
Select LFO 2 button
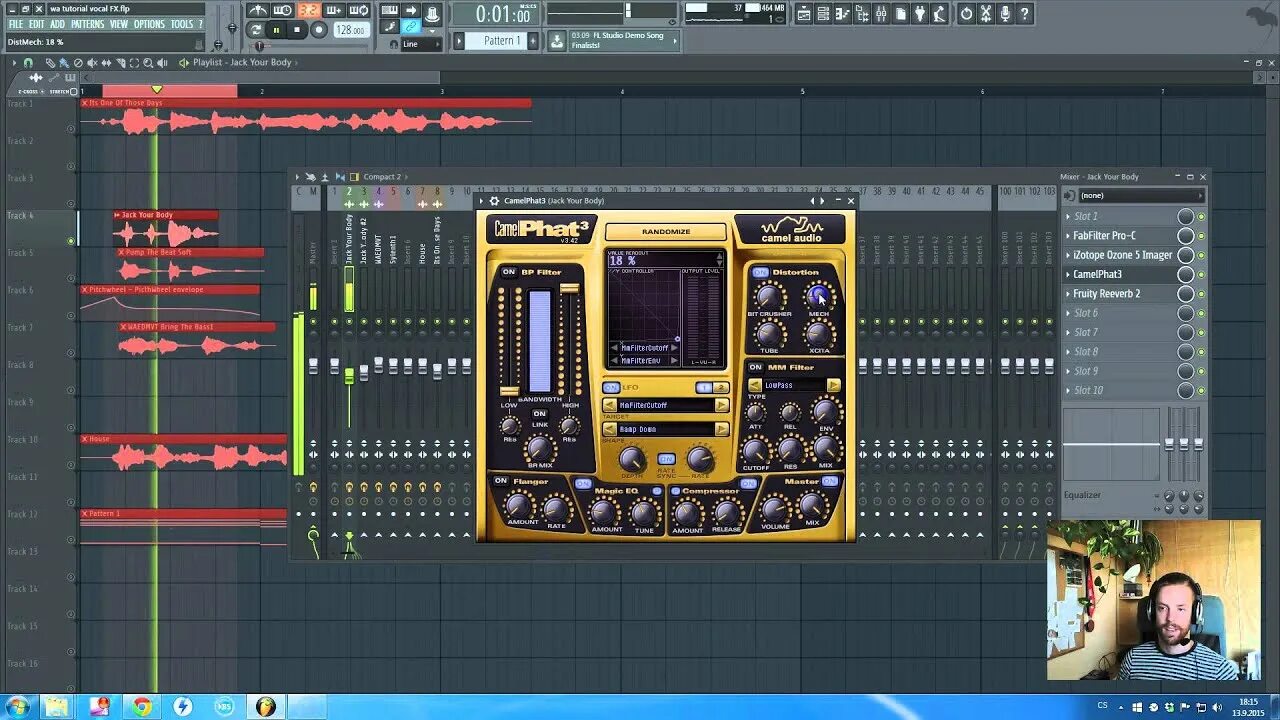(720, 387)
